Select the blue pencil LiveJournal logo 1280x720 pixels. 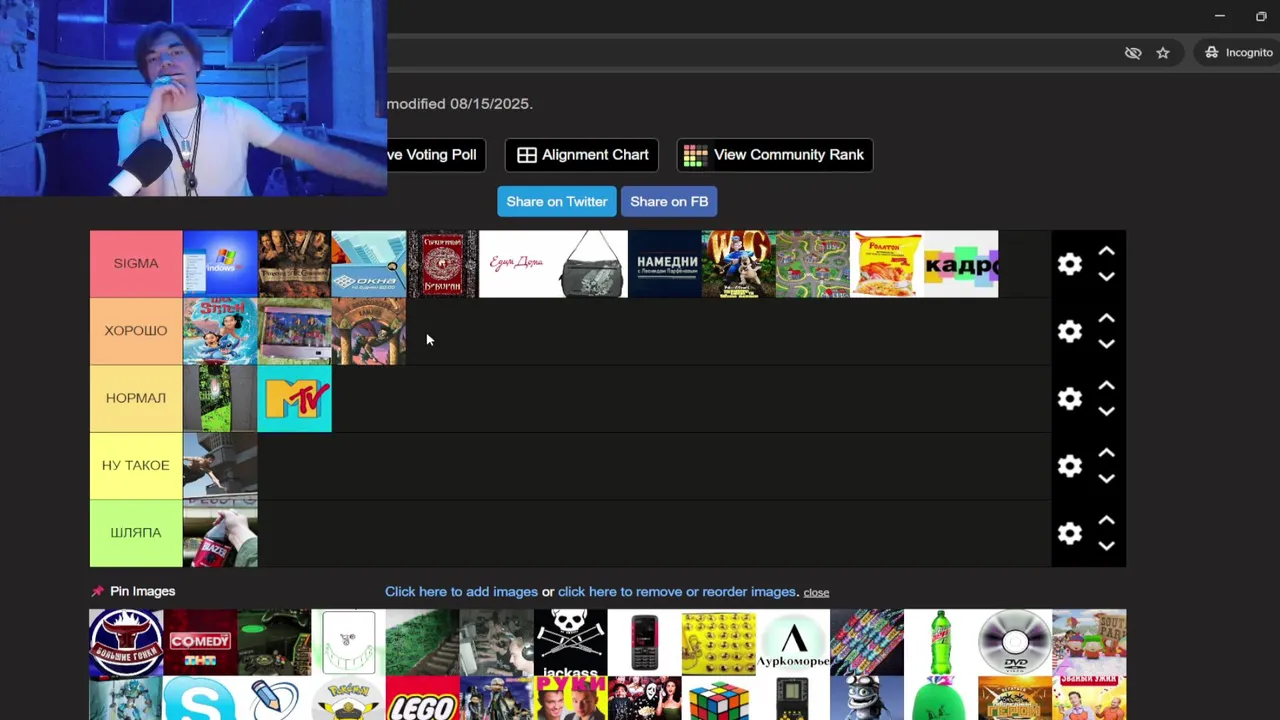point(274,699)
